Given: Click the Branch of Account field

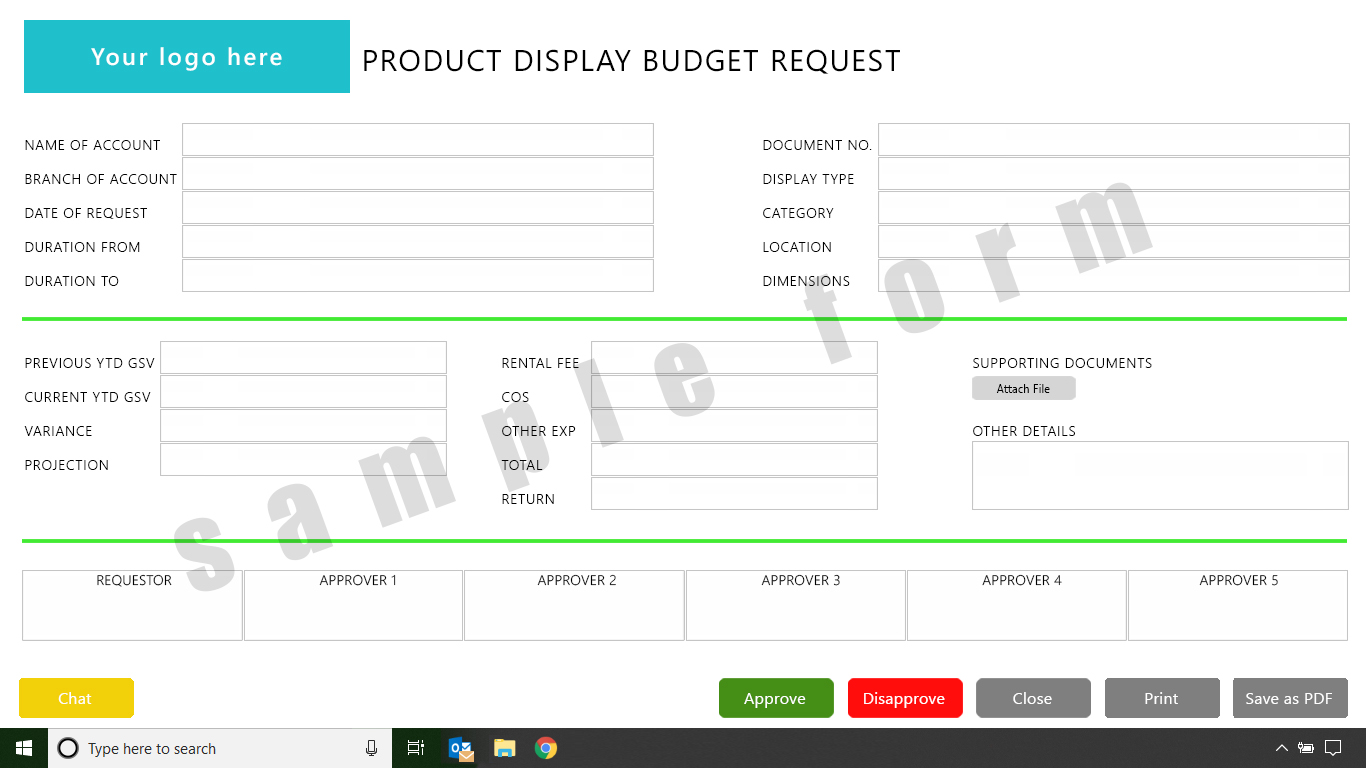Looking at the screenshot, I should 418,174.
